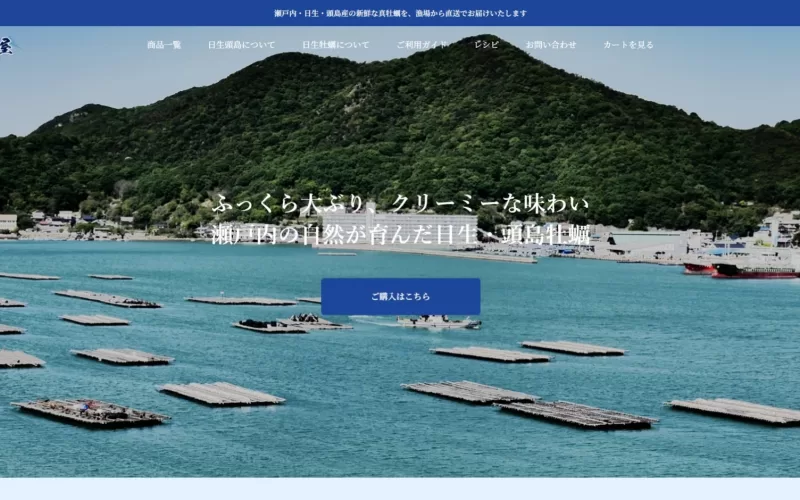Click the large white building on the shoreline
This screenshot has width=800, height=500.
pos(400,228)
